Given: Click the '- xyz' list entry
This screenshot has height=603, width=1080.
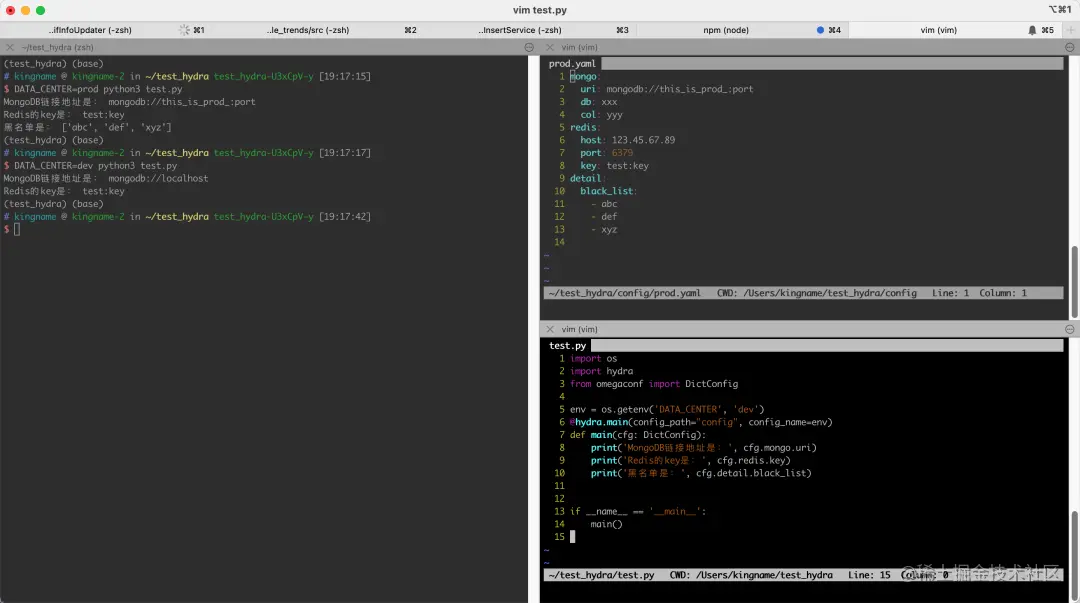Looking at the screenshot, I should pos(603,229).
